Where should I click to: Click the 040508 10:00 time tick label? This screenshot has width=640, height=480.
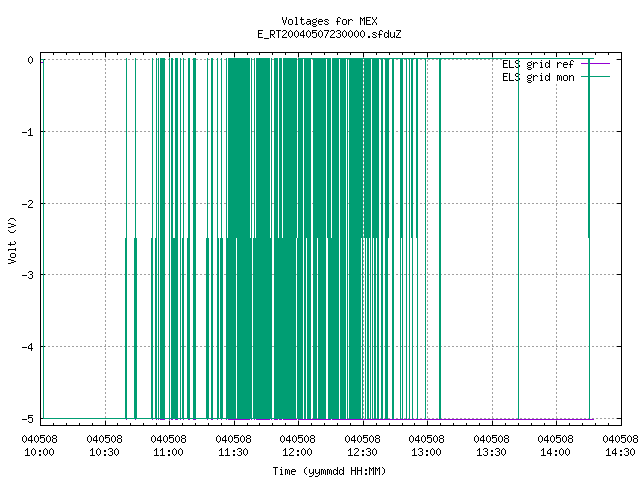point(39,446)
